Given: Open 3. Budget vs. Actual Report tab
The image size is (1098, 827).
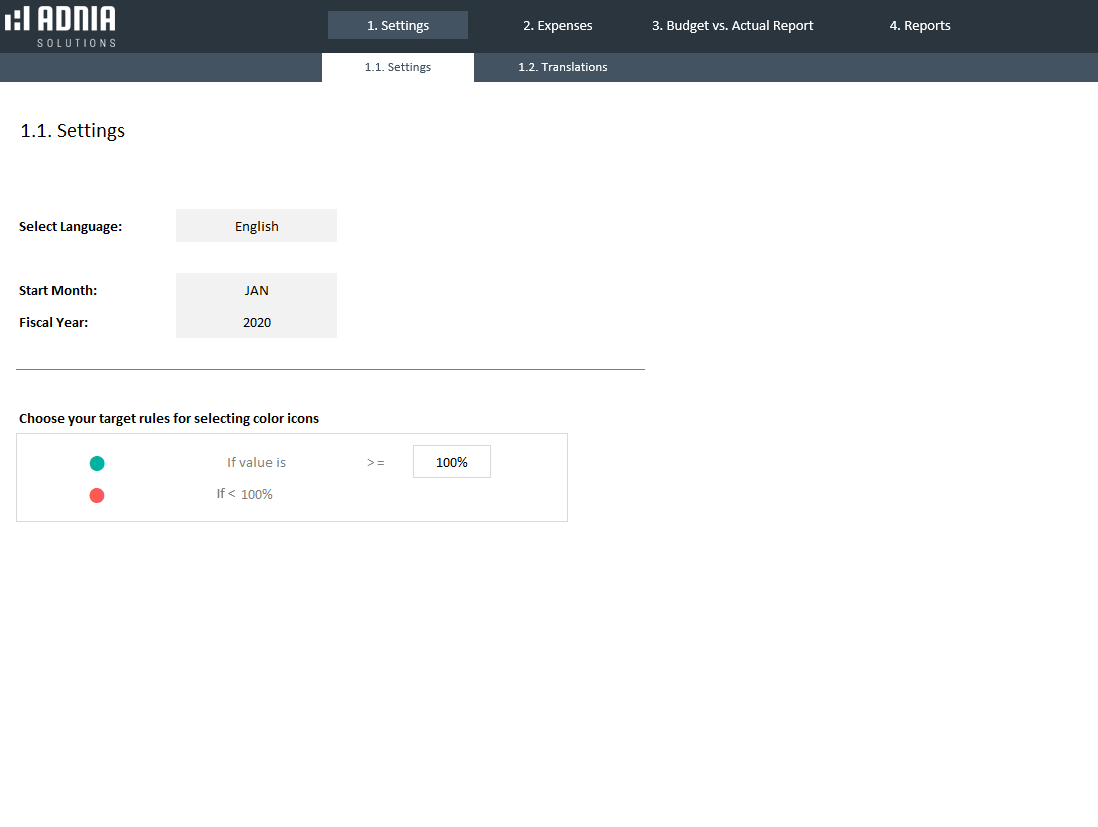Looking at the screenshot, I should pos(732,25).
